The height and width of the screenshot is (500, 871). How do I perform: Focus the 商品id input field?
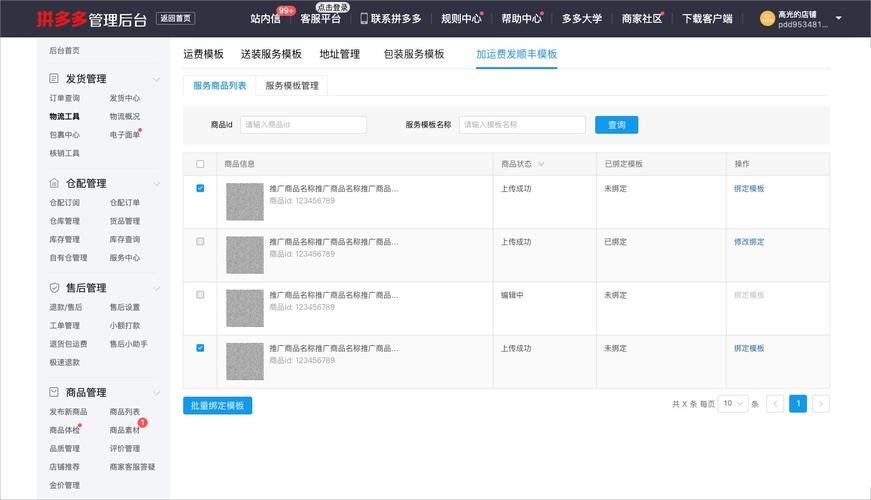coord(303,125)
